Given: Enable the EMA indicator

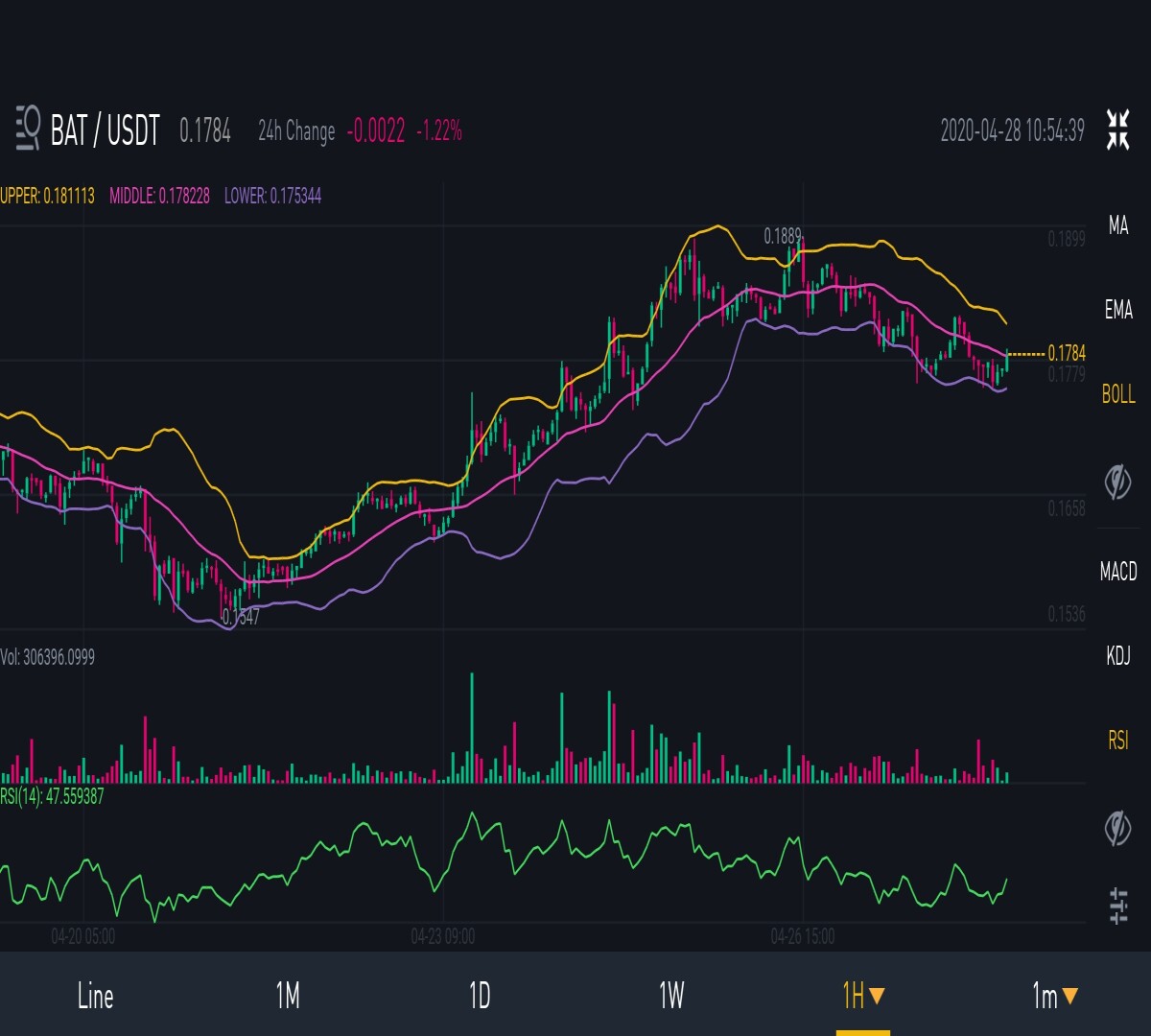Looking at the screenshot, I should pos(1118,310).
